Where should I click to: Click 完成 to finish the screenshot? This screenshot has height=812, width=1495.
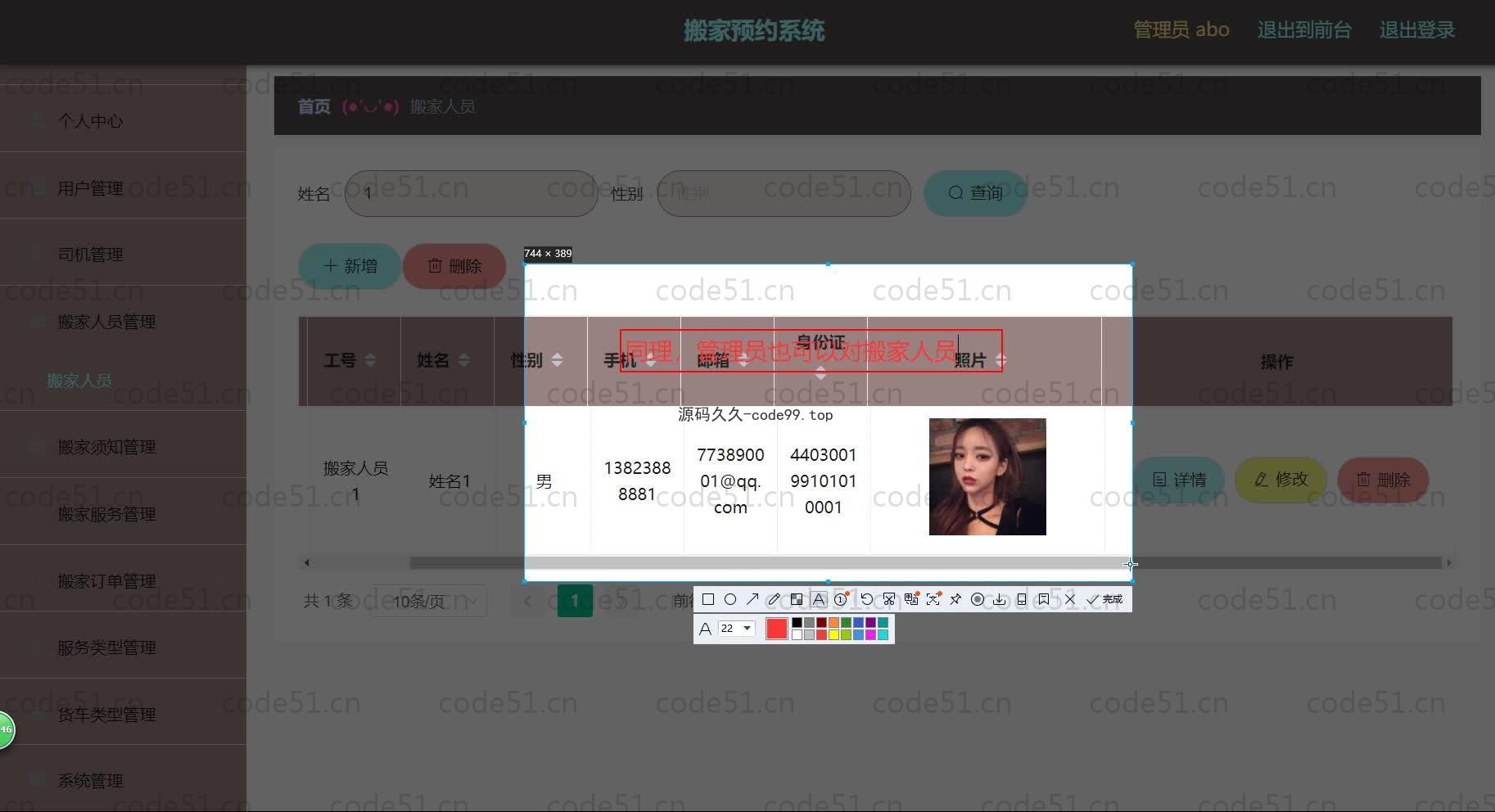pyautogui.click(x=1104, y=599)
